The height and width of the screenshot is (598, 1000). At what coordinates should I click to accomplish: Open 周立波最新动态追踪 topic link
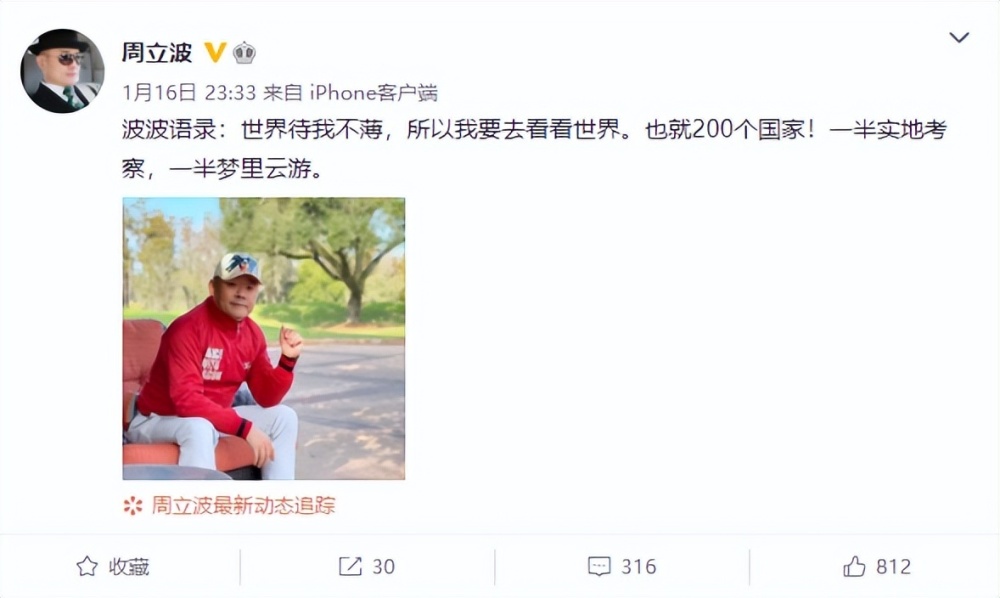click(243, 506)
